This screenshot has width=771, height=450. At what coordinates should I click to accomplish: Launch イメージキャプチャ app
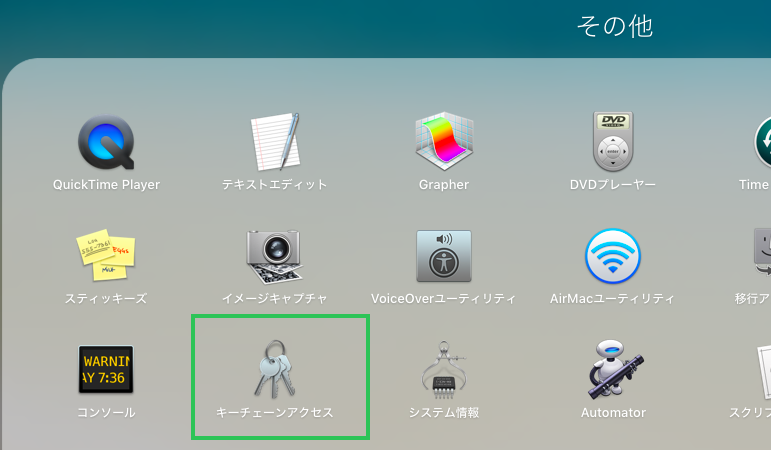[x=274, y=256]
